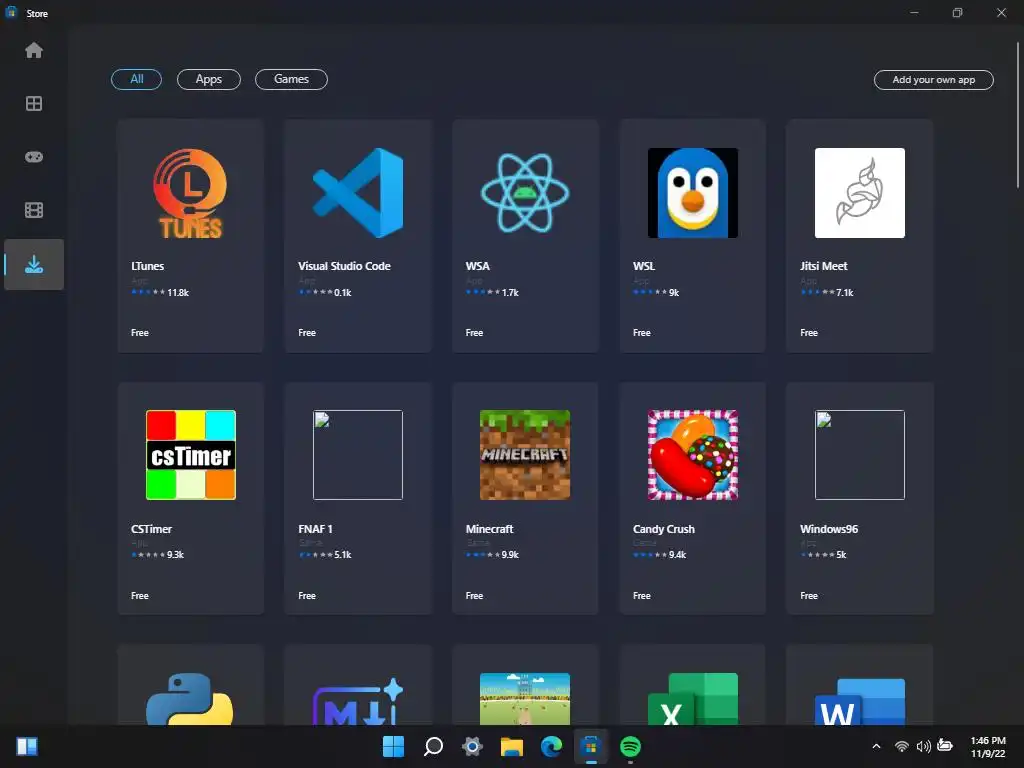This screenshot has height=768, width=1024.
Task: Open the Minecraft game icon
Action: [525, 455]
